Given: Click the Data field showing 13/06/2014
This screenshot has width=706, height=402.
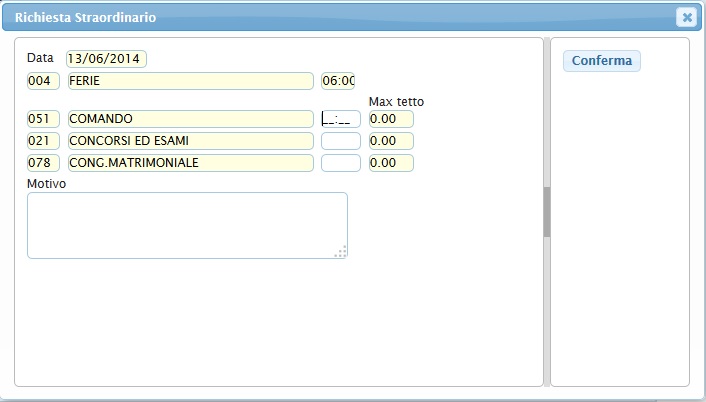Looking at the screenshot, I should pyautogui.click(x=106, y=59).
